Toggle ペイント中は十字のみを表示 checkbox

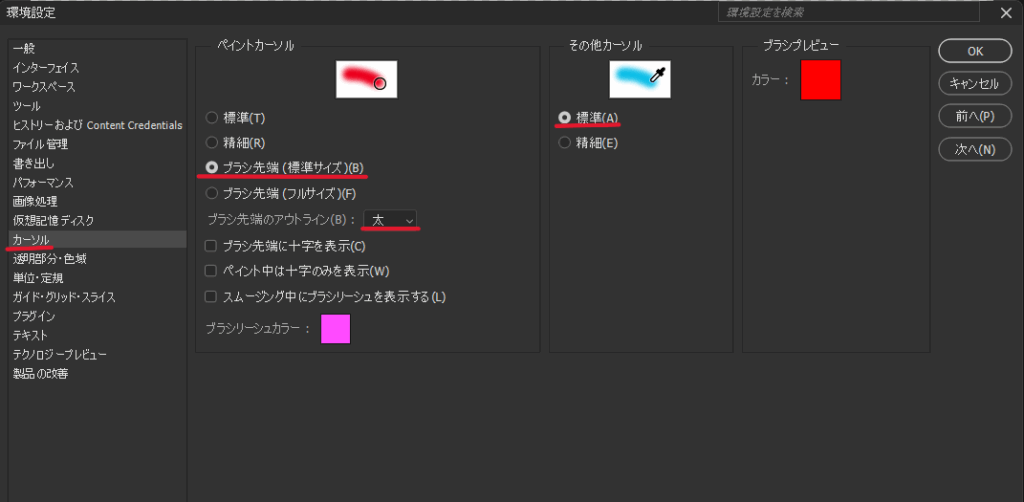click(x=211, y=271)
